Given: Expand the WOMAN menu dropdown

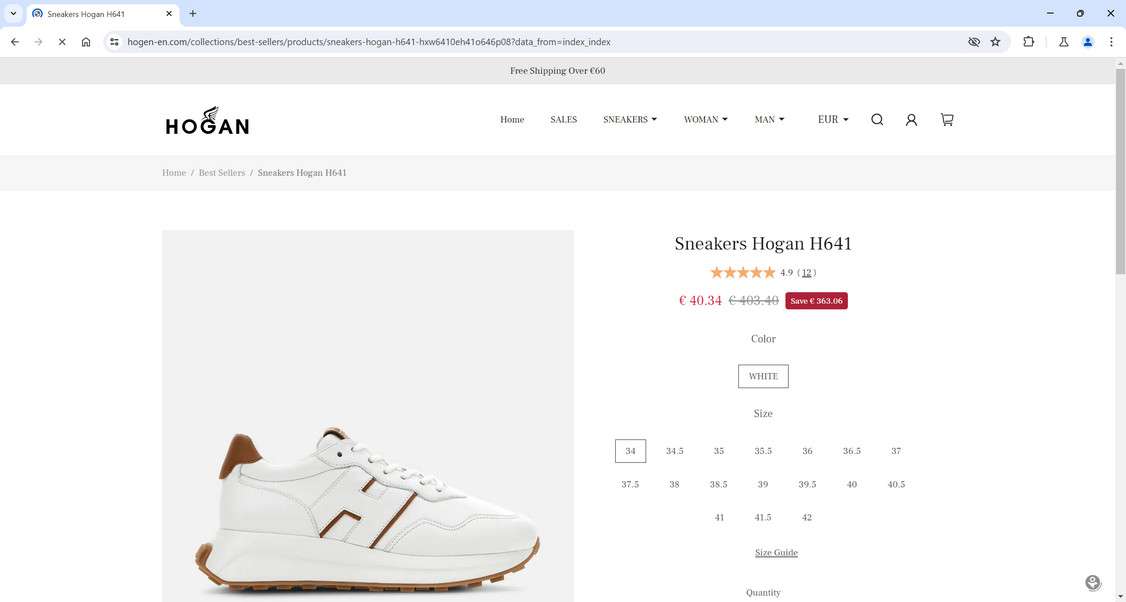Looking at the screenshot, I should 705,120.
